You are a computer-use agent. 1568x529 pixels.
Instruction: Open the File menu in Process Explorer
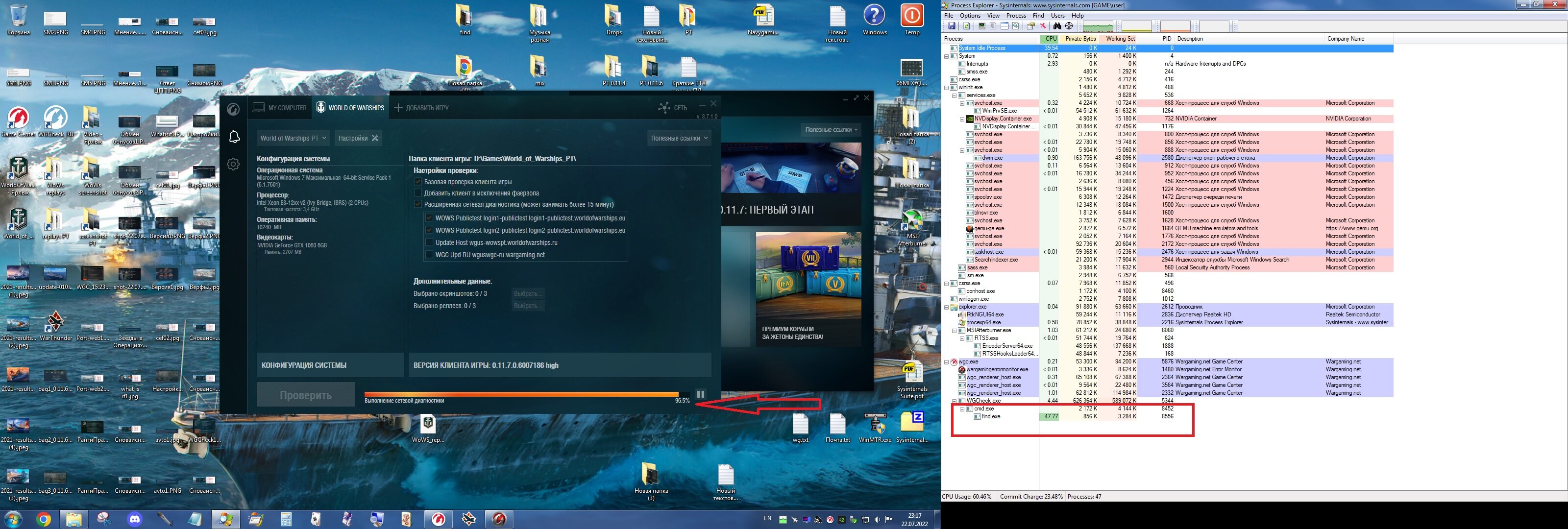pos(948,16)
